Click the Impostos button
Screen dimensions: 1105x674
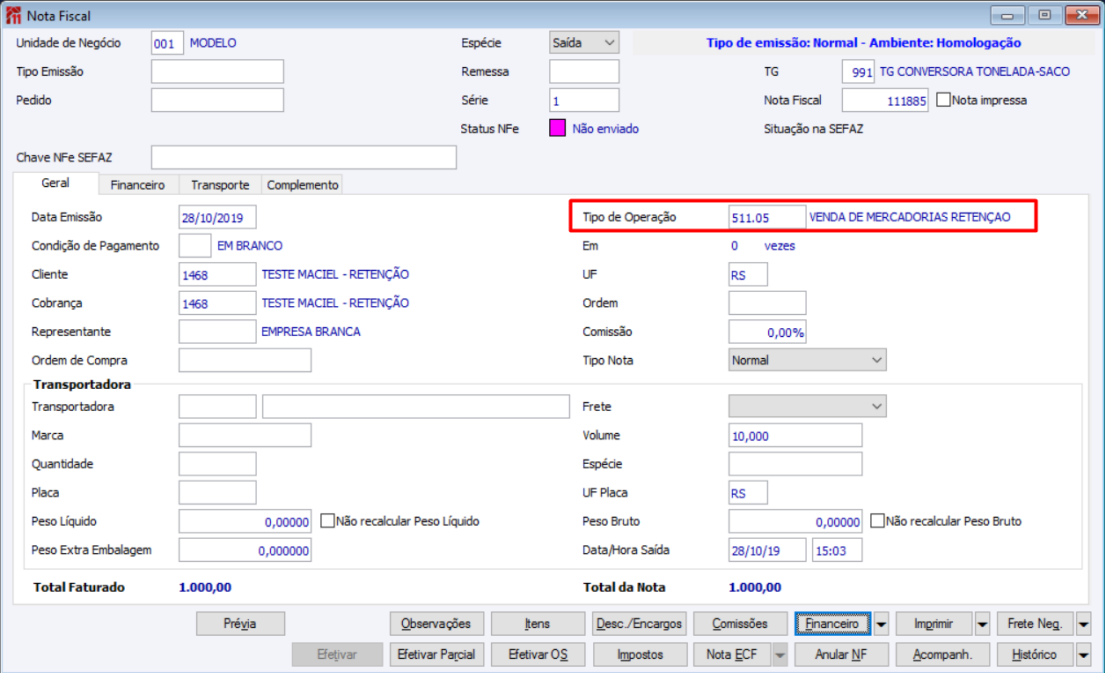click(640, 655)
